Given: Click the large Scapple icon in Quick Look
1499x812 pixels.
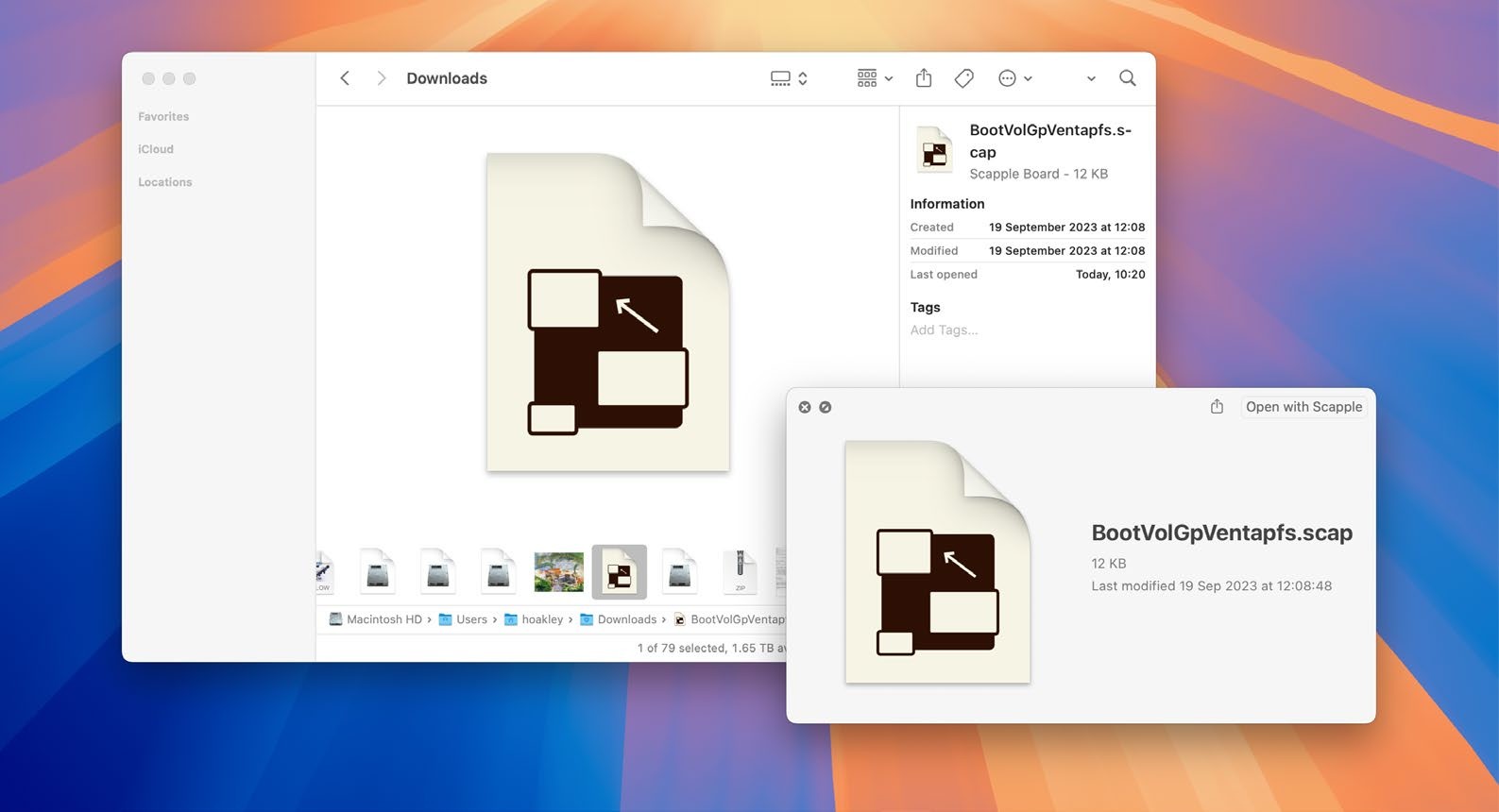Looking at the screenshot, I should pyautogui.click(x=938, y=562).
